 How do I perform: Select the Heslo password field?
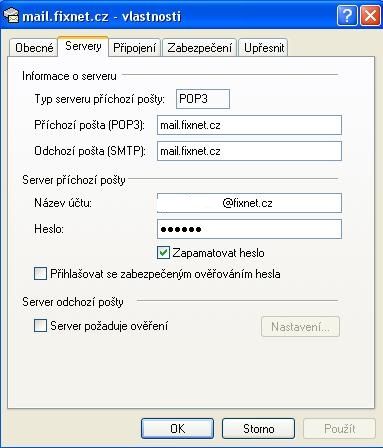click(x=249, y=229)
